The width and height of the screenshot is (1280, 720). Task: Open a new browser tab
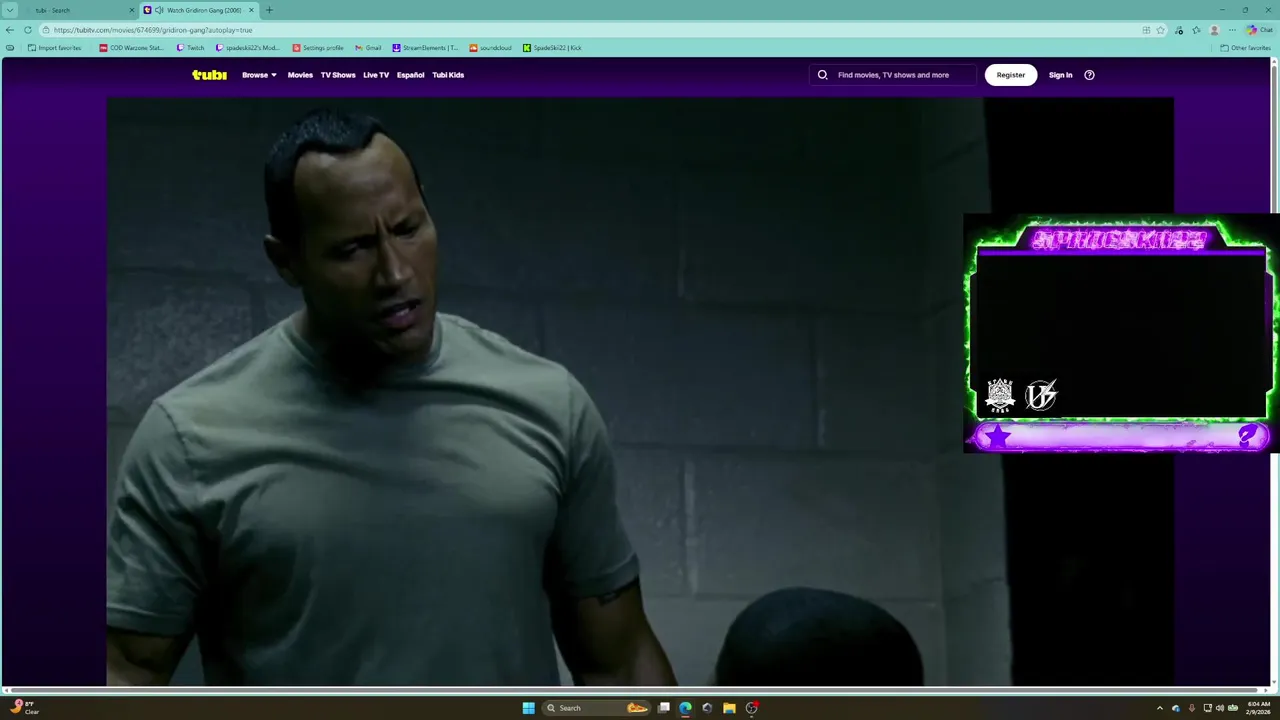tap(269, 10)
